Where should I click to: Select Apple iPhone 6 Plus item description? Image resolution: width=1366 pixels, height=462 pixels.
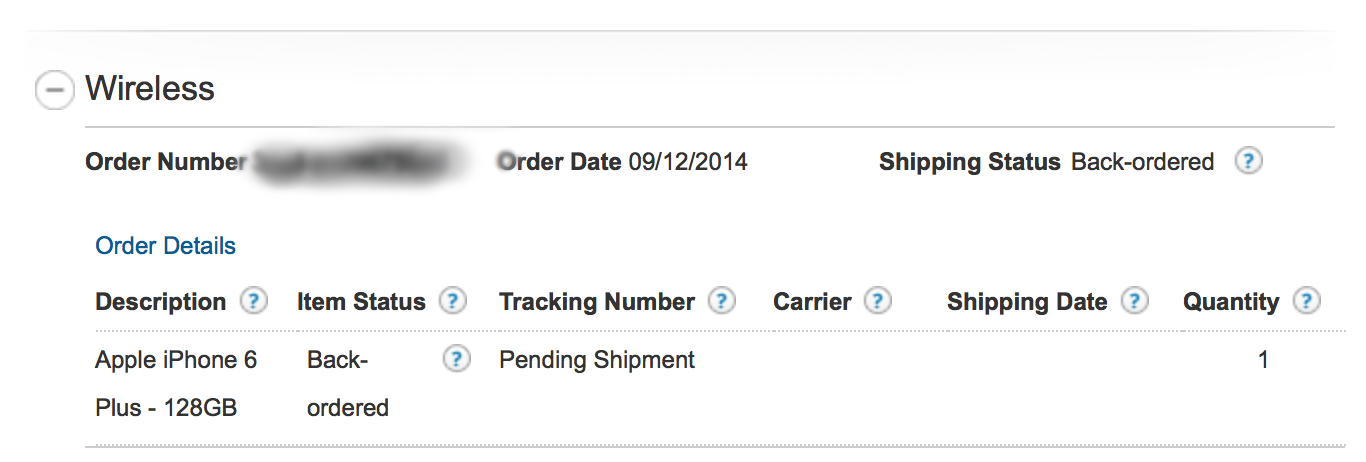[x=176, y=384]
